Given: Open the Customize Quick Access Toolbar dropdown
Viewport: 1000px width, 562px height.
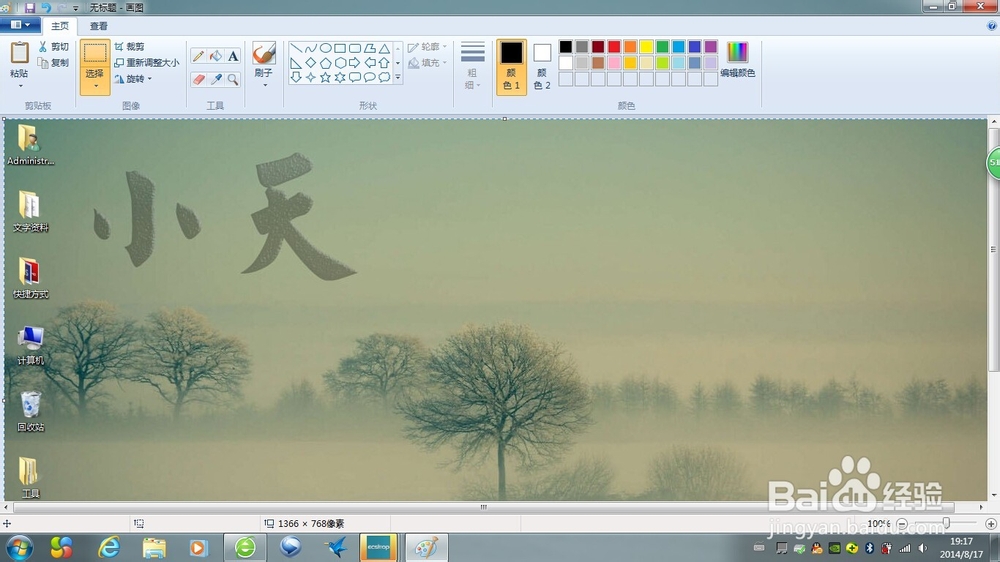Looking at the screenshot, I should click(76, 8).
